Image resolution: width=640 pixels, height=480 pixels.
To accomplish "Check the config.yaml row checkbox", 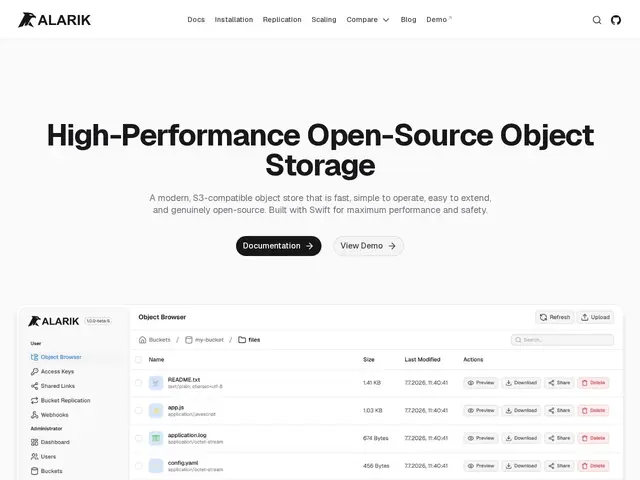I will click(x=138, y=466).
